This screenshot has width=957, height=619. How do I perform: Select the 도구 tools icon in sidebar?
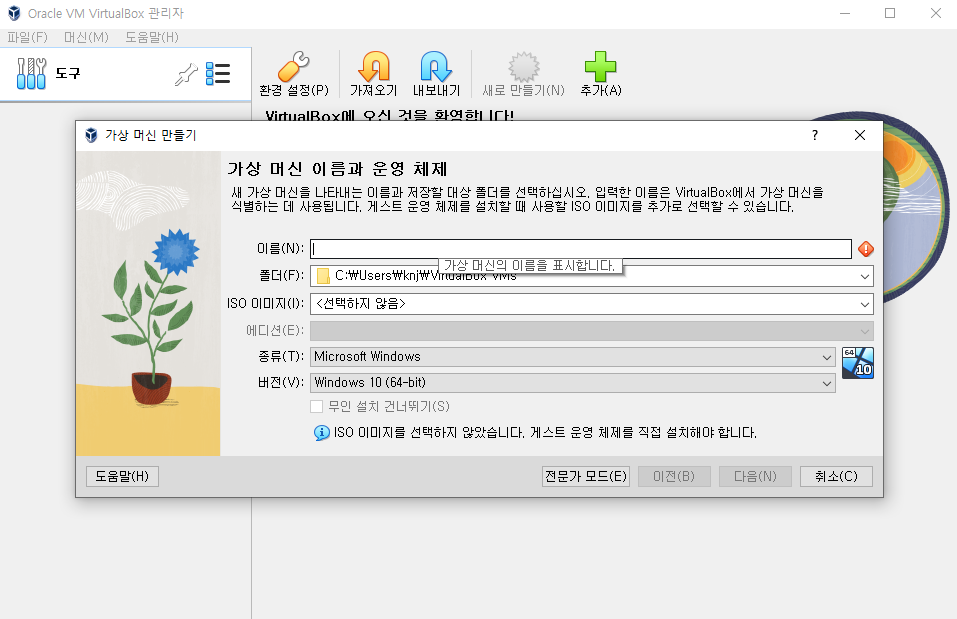31,73
